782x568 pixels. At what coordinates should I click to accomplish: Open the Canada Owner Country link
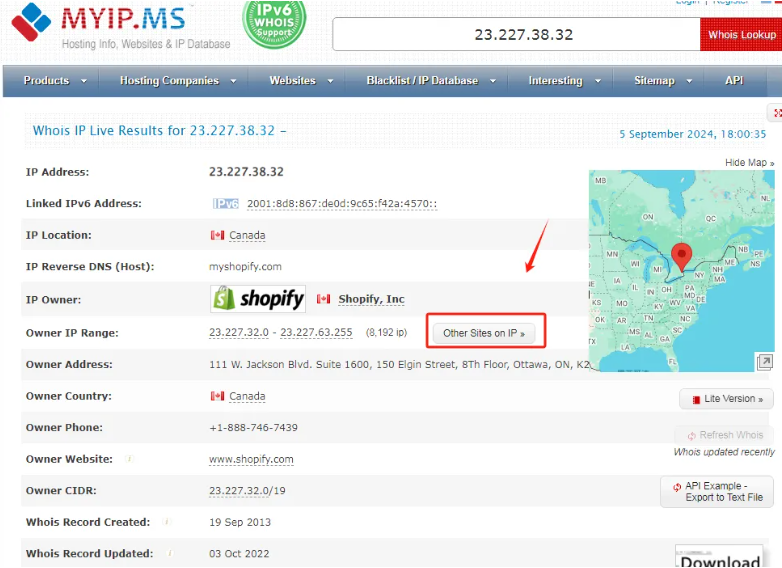pos(247,396)
